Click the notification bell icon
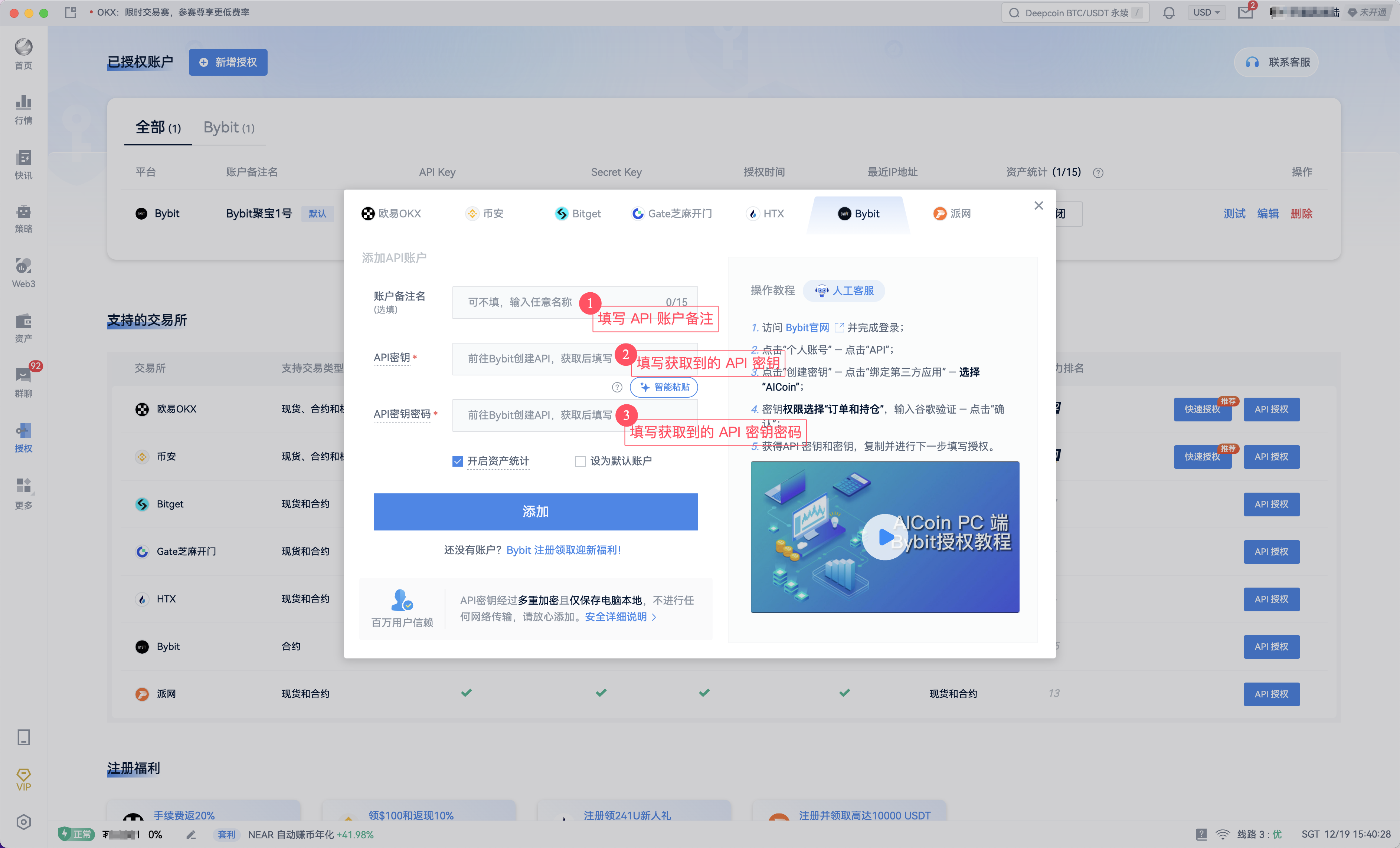 click(1168, 13)
